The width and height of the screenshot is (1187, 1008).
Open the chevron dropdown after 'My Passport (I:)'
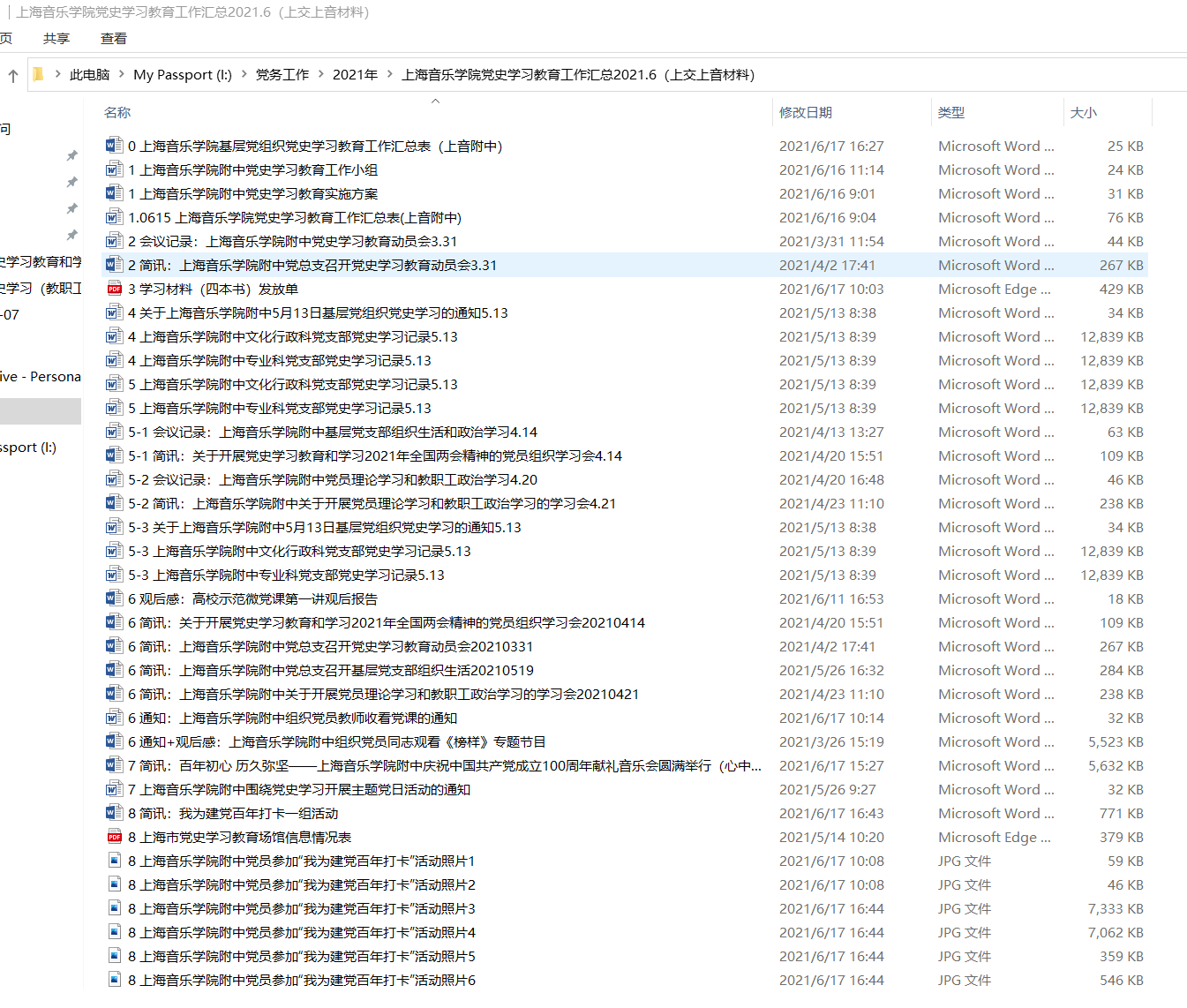[244, 75]
